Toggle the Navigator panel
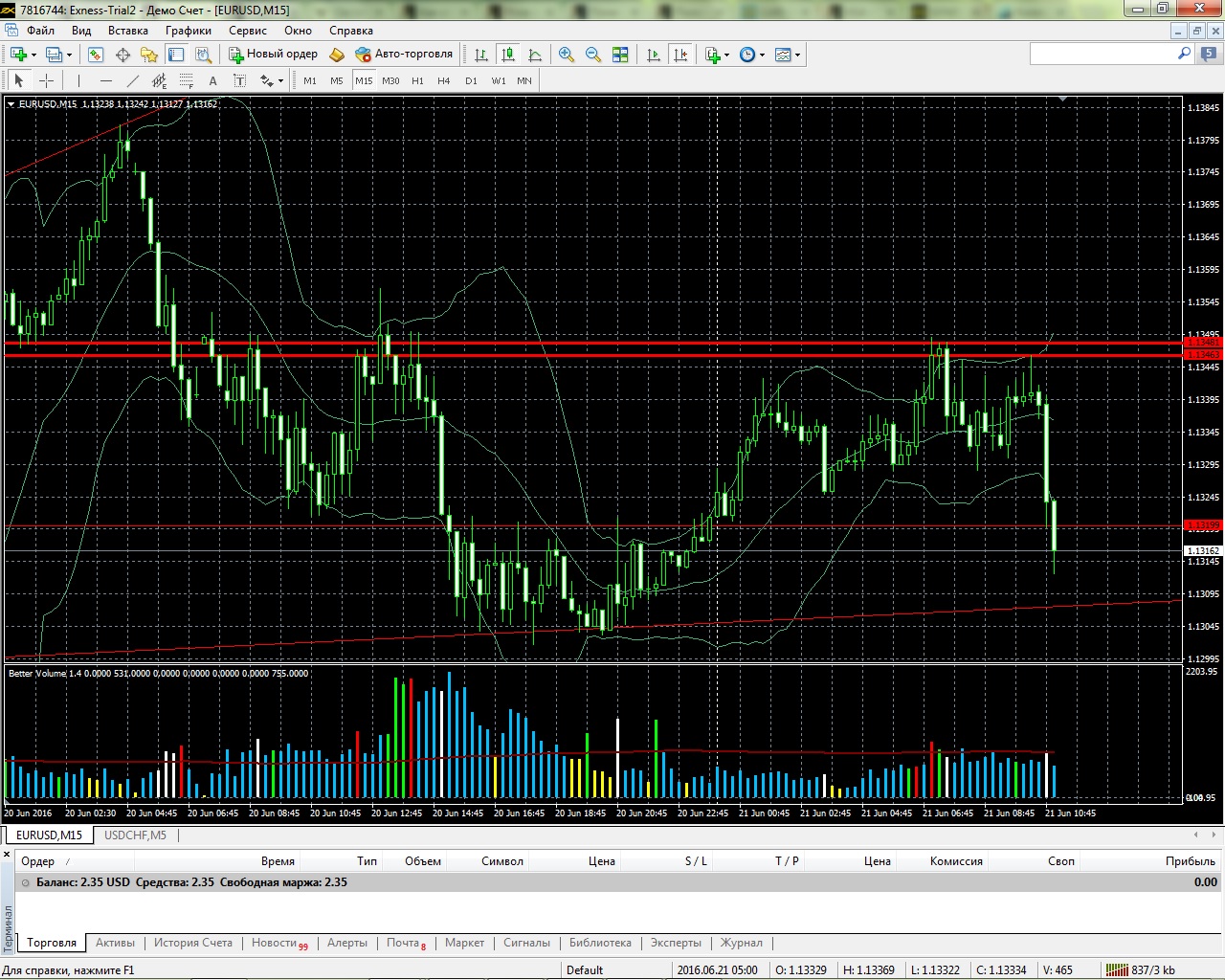This screenshot has width=1225, height=980. coord(149,55)
